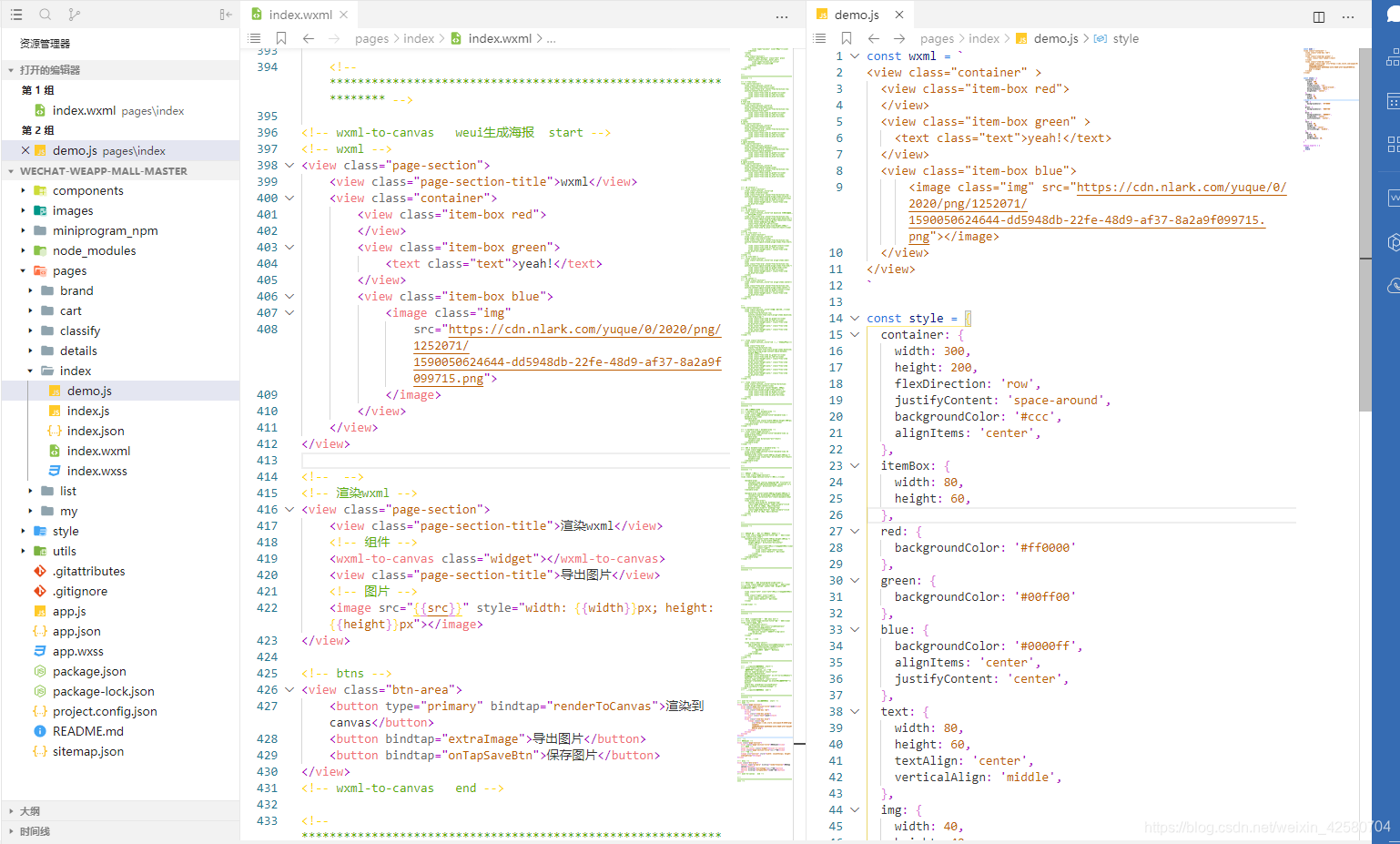
Task: Click the demo.js vertical scrollbar
Action: pyautogui.click(x=1365, y=229)
